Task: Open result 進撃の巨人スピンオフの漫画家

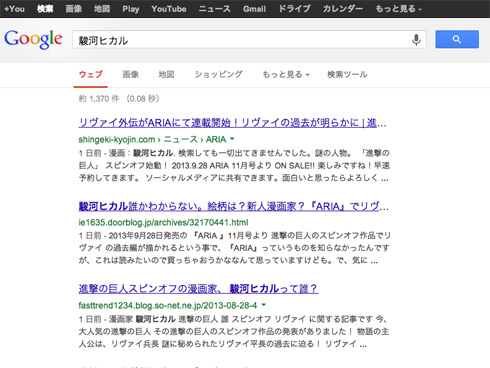Action: point(198,289)
